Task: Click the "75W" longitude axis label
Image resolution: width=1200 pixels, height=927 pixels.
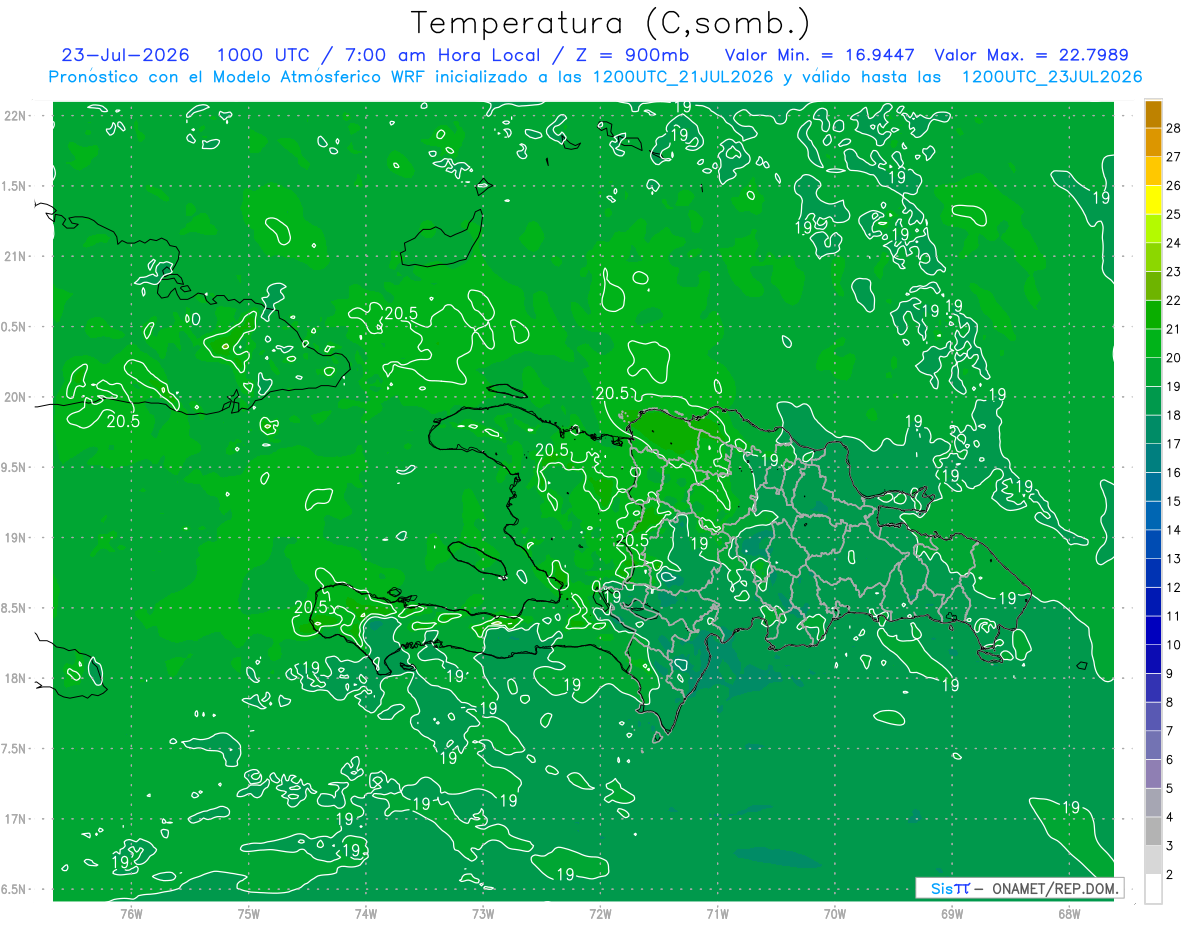Action: [x=249, y=913]
